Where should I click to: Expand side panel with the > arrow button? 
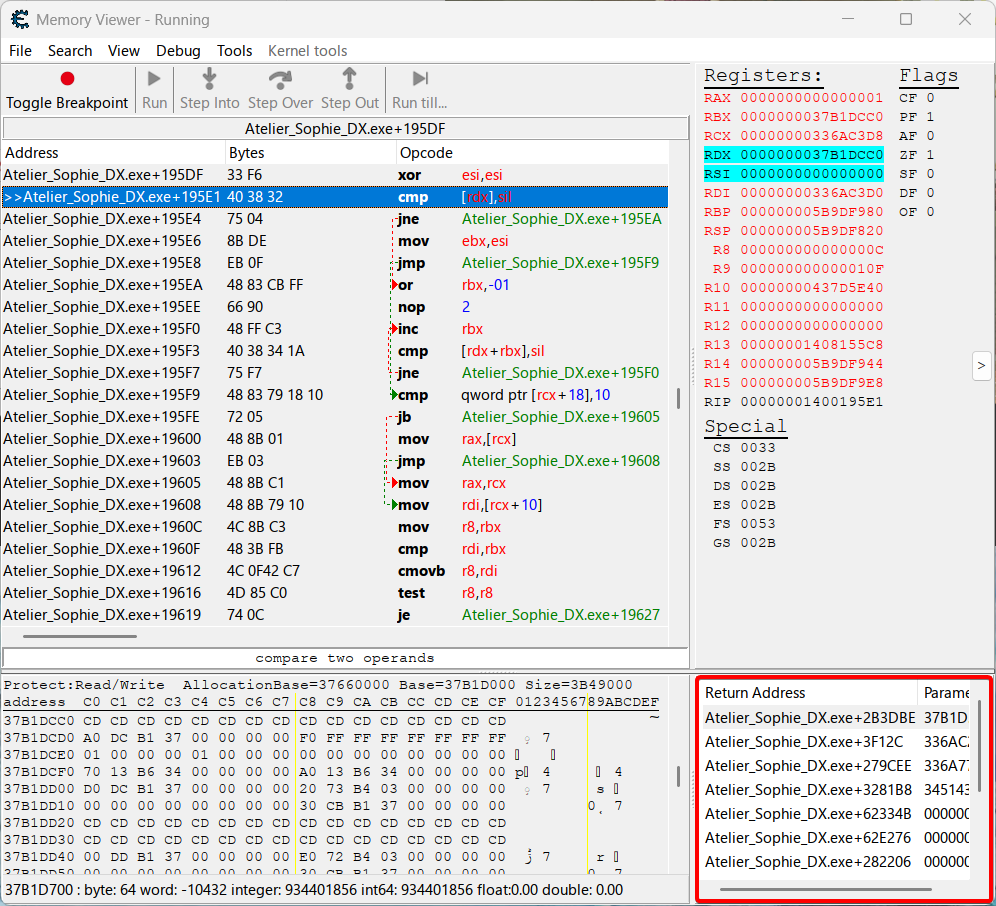[x=981, y=366]
